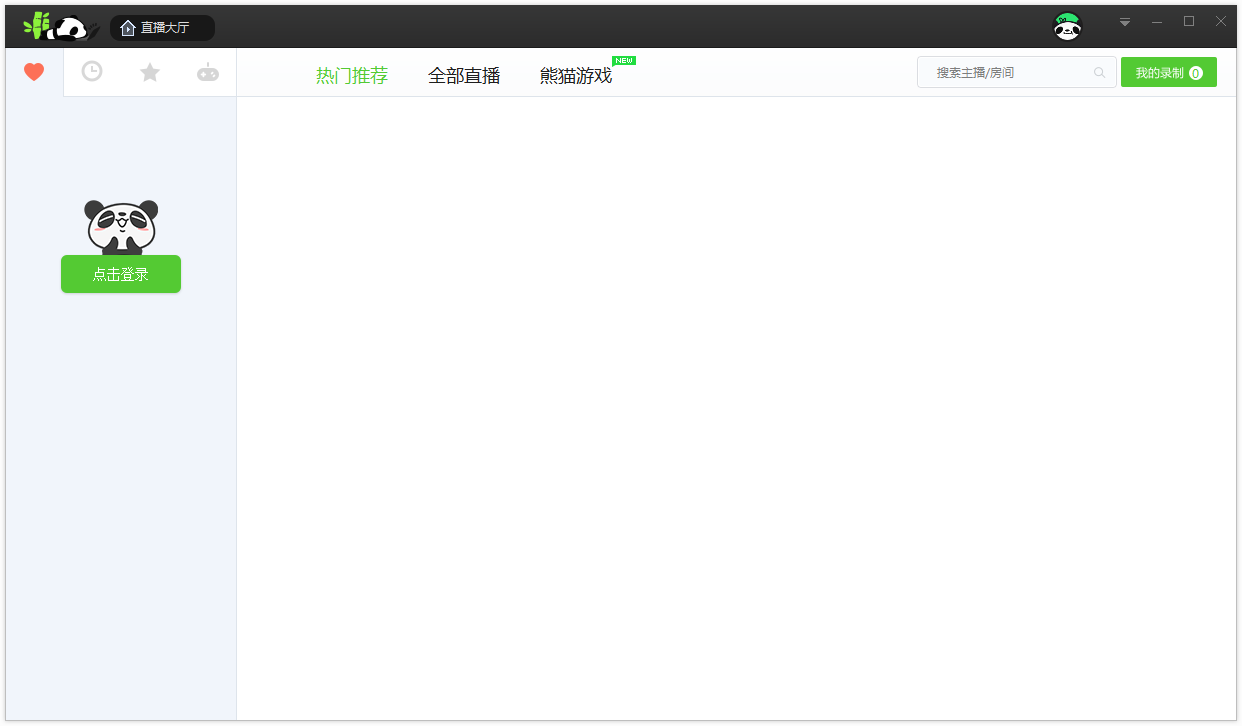Open the title bar dropdown menu arrow

tap(1125, 22)
